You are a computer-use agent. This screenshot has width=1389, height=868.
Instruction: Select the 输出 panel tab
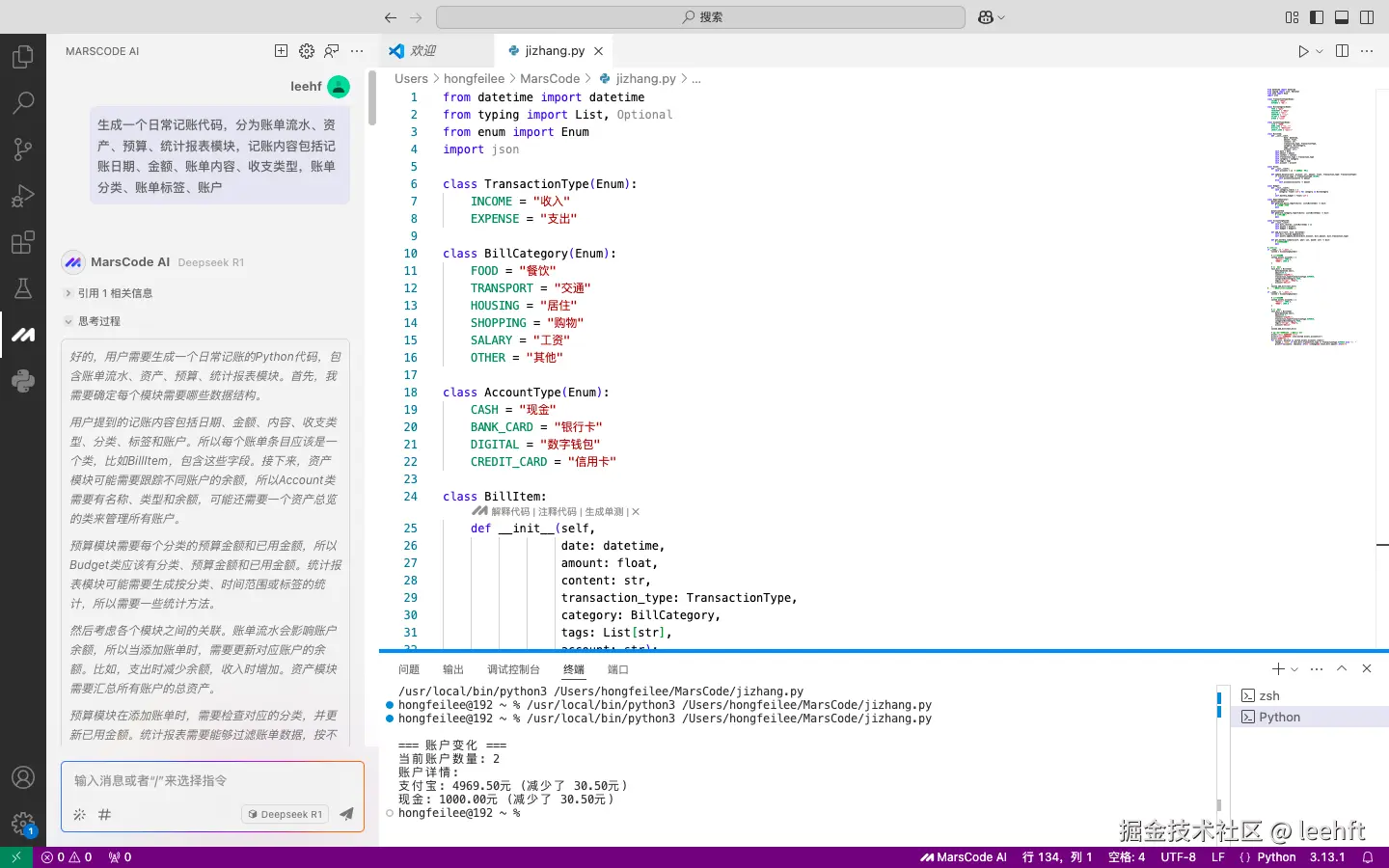click(x=452, y=668)
